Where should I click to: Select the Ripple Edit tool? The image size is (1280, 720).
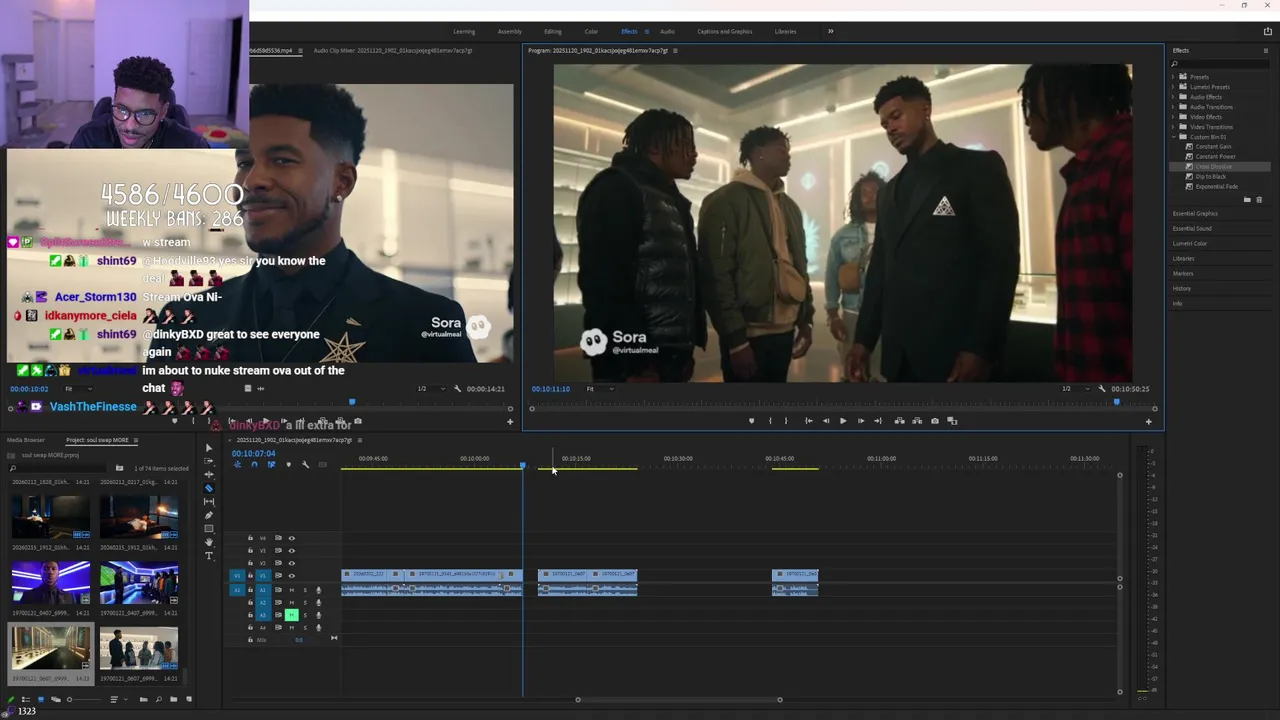pyautogui.click(x=209, y=475)
